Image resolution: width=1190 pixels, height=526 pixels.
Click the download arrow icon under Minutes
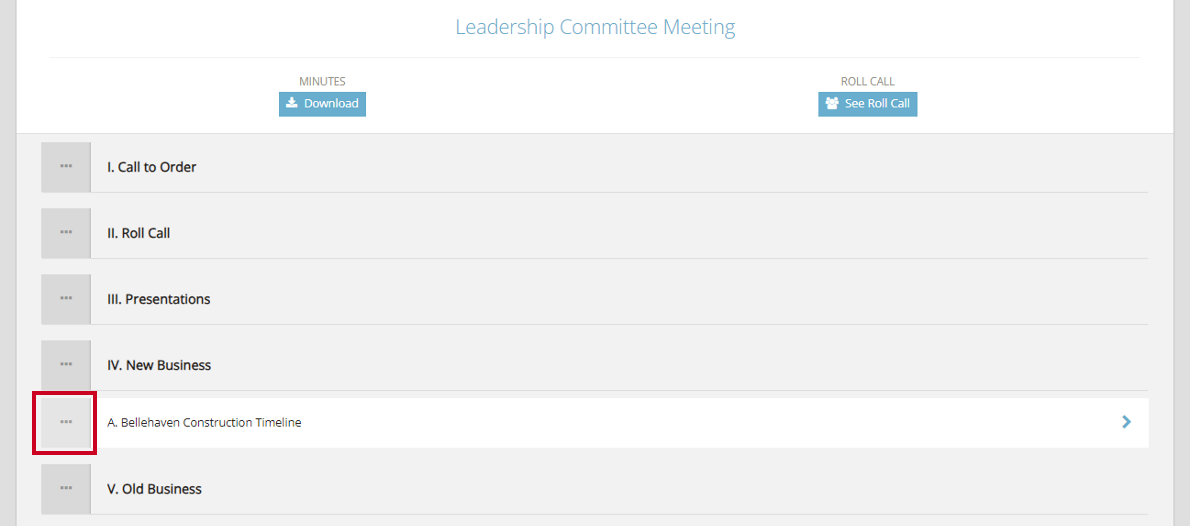coord(291,103)
